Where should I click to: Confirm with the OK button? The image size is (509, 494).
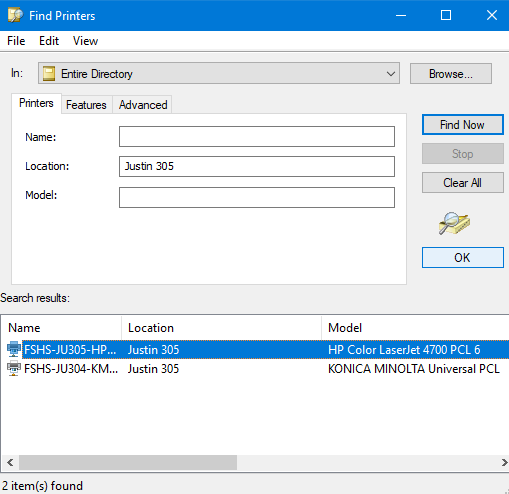click(463, 257)
